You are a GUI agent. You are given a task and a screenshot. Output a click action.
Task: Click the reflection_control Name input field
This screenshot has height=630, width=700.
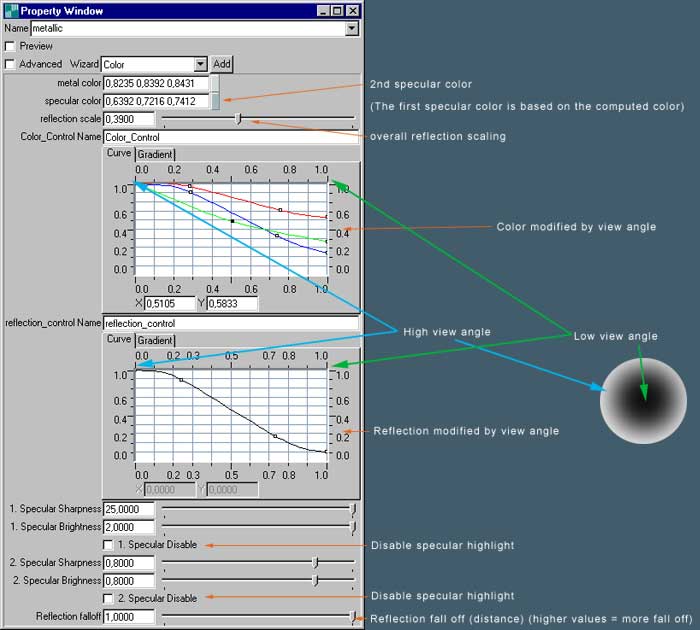231,323
